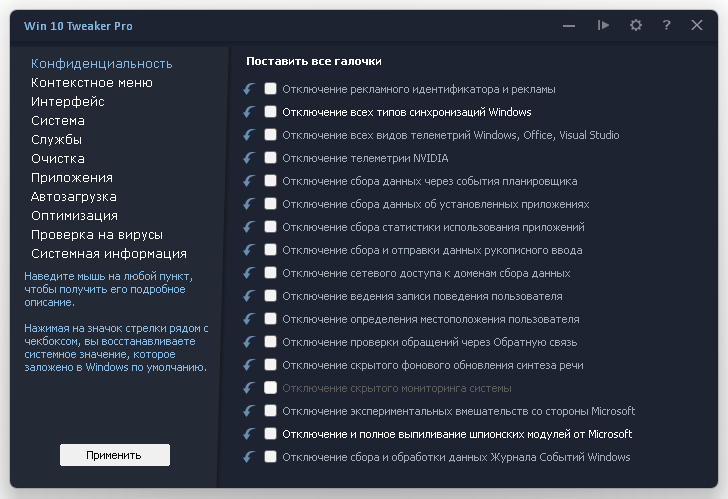
Task: Open Проверка на вирусы section
Action: (x=97, y=235)
